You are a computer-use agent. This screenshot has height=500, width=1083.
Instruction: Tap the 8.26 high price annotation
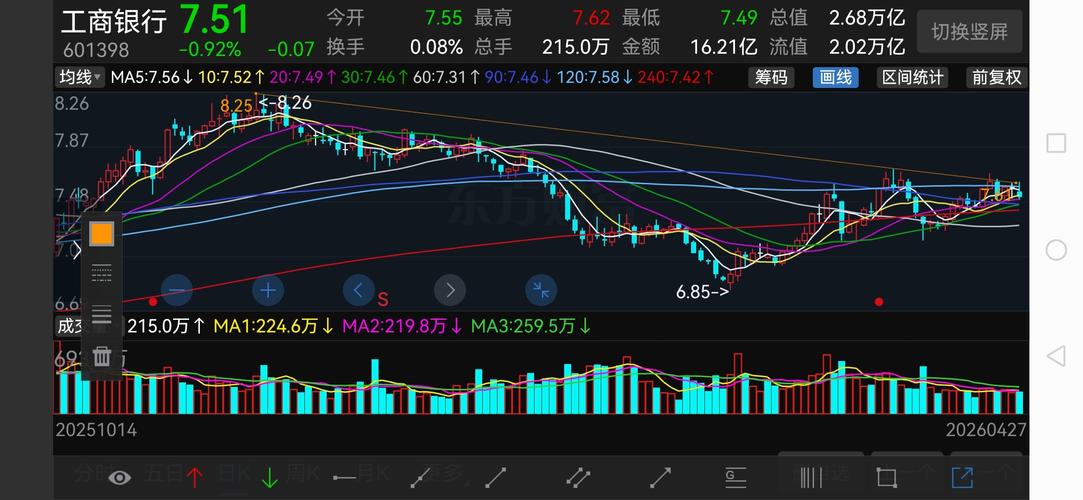click(285, 103)
